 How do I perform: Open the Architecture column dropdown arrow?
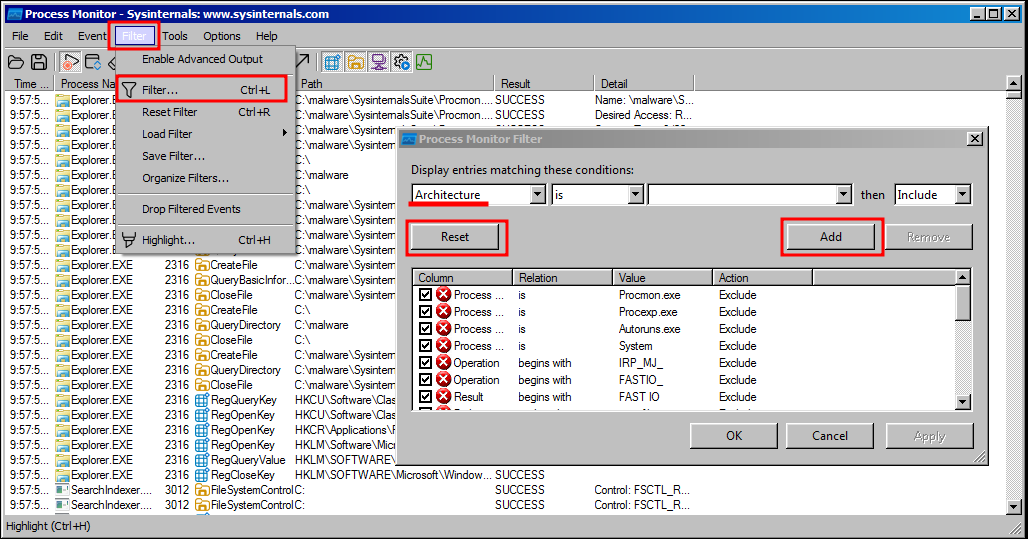pyautogui.click(x=538, y=195)
